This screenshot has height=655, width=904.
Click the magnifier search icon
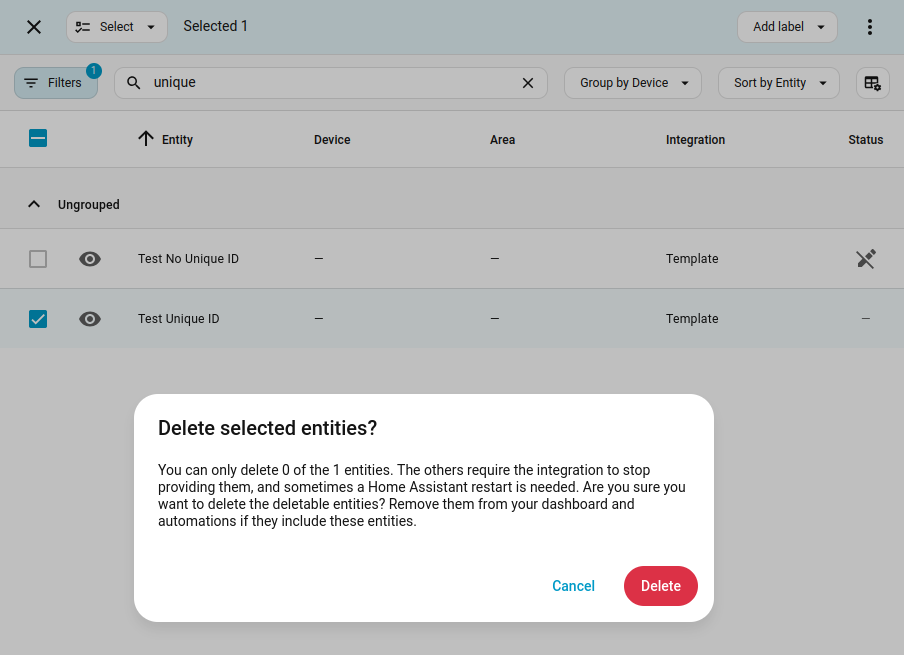(x=134, y=83)
